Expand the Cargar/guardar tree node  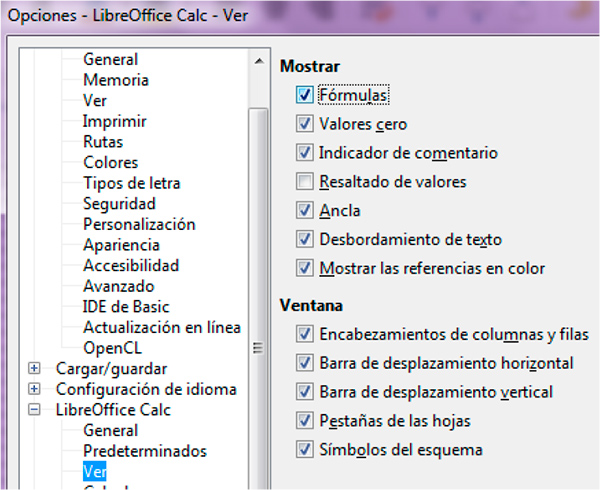pos(35,368)
